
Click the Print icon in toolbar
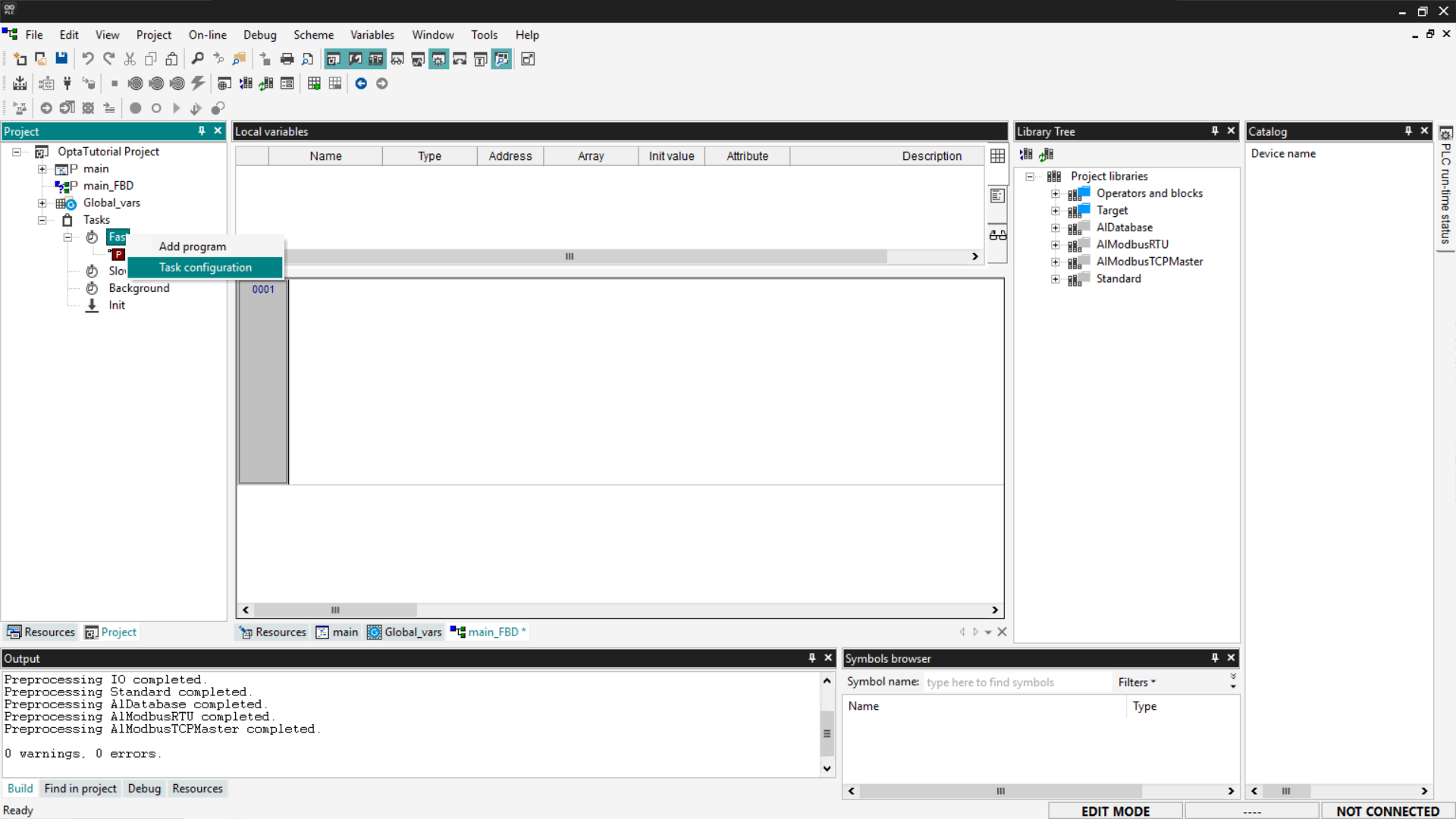click(x=287, y=58)
